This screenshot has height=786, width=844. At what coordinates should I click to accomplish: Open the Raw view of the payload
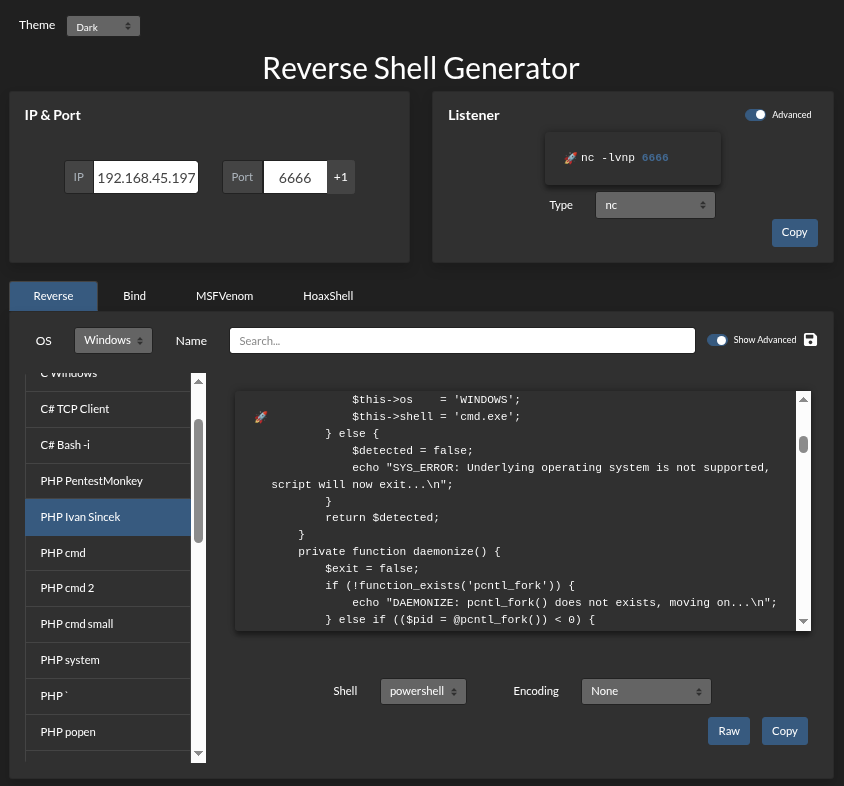(729, 731)
